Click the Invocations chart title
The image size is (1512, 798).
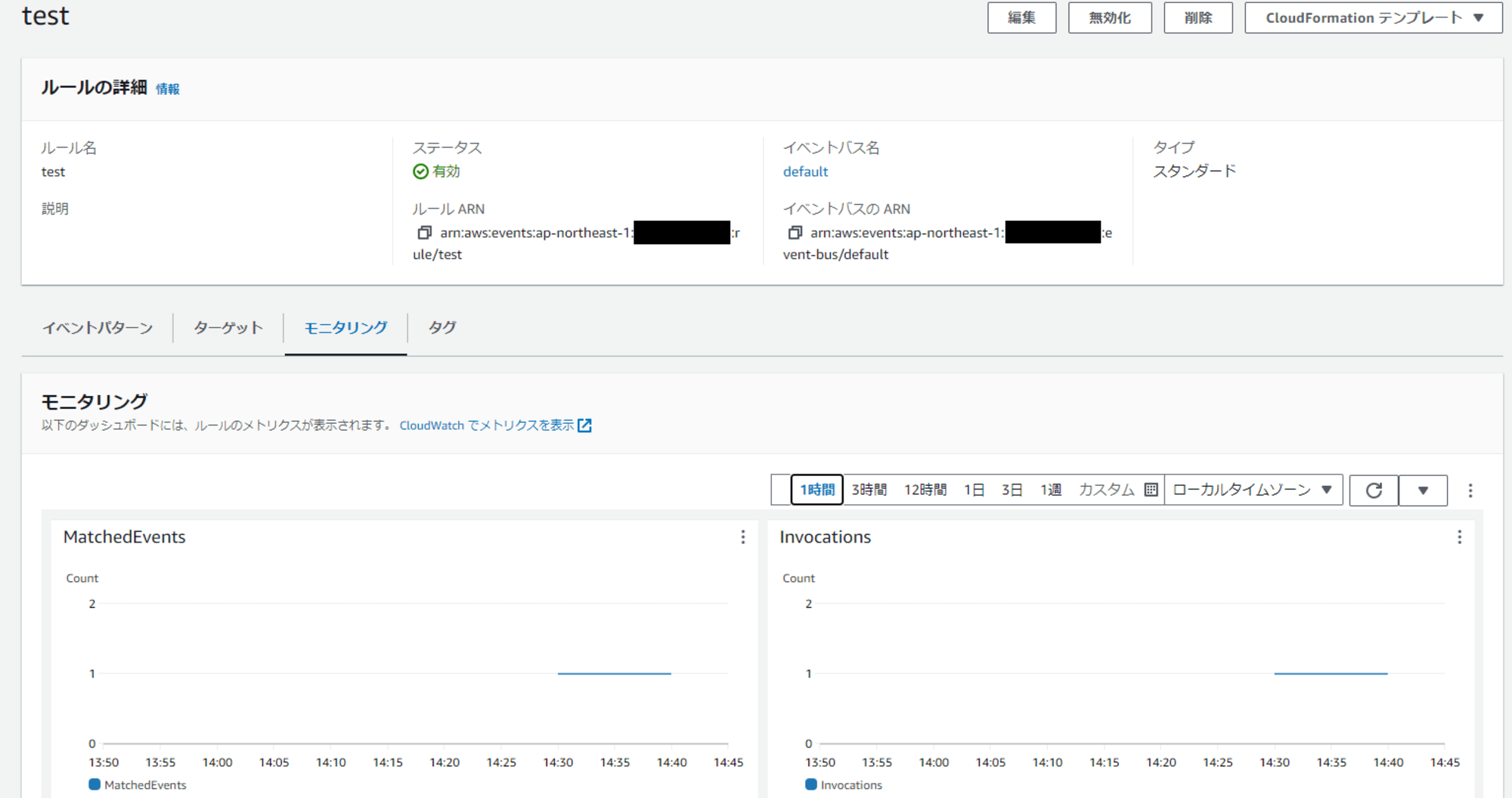[x=826, y=537]
